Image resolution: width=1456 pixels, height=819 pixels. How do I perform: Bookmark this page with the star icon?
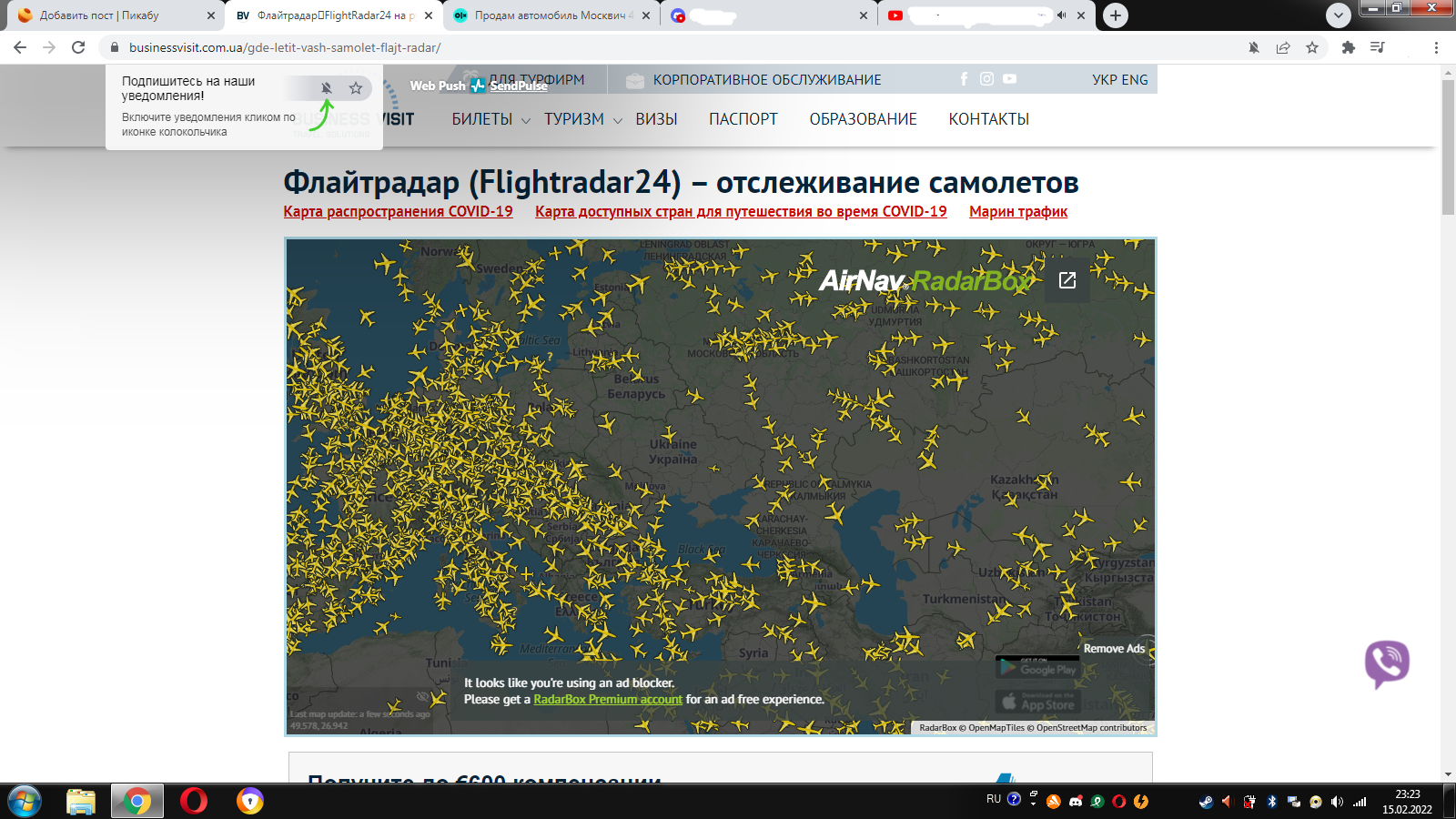point(1312,47)
